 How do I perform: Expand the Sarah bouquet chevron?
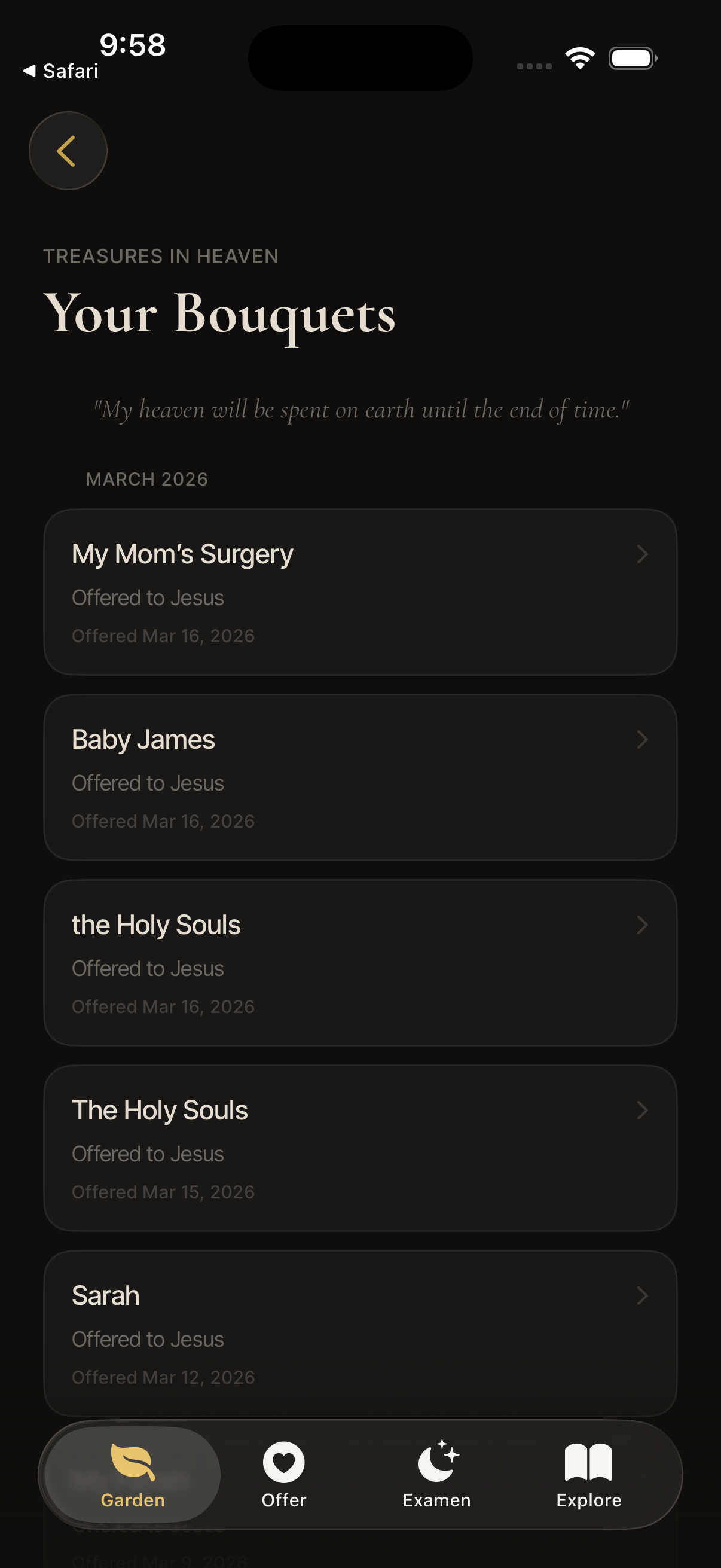642,1295
